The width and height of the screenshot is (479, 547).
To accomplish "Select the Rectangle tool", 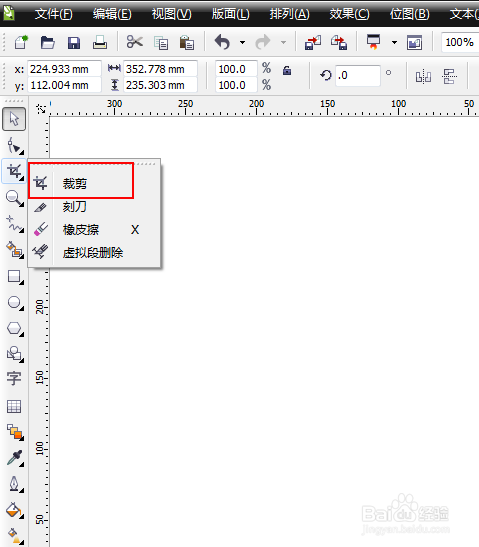I will click(15, 277).
